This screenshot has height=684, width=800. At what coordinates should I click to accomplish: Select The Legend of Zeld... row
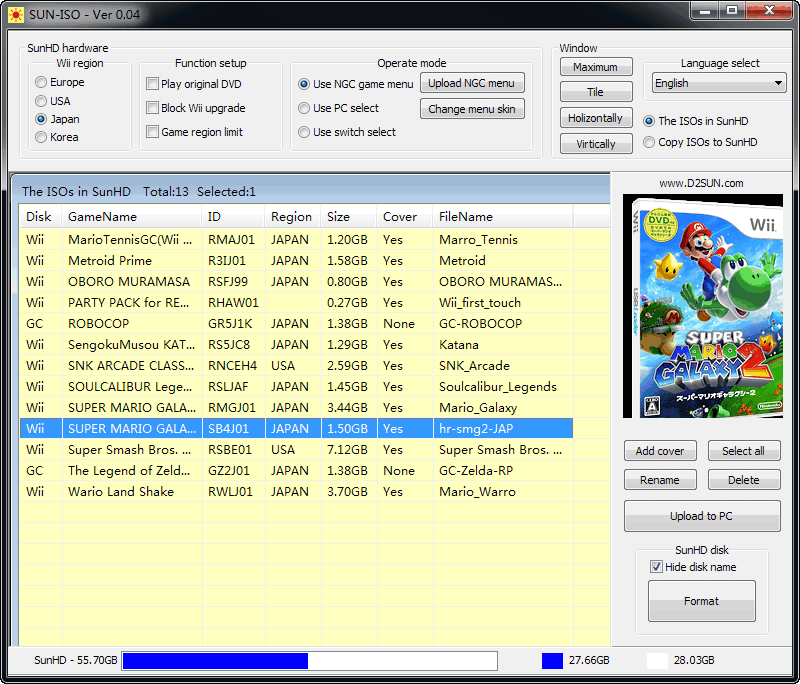(x=296, y=471)
